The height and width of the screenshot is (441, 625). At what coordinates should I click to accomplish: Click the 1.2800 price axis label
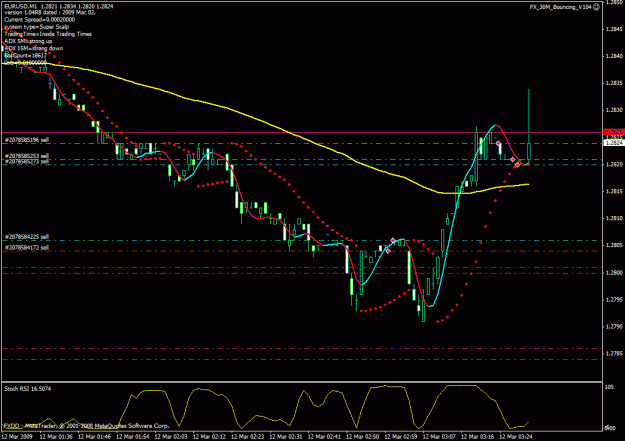613,273
